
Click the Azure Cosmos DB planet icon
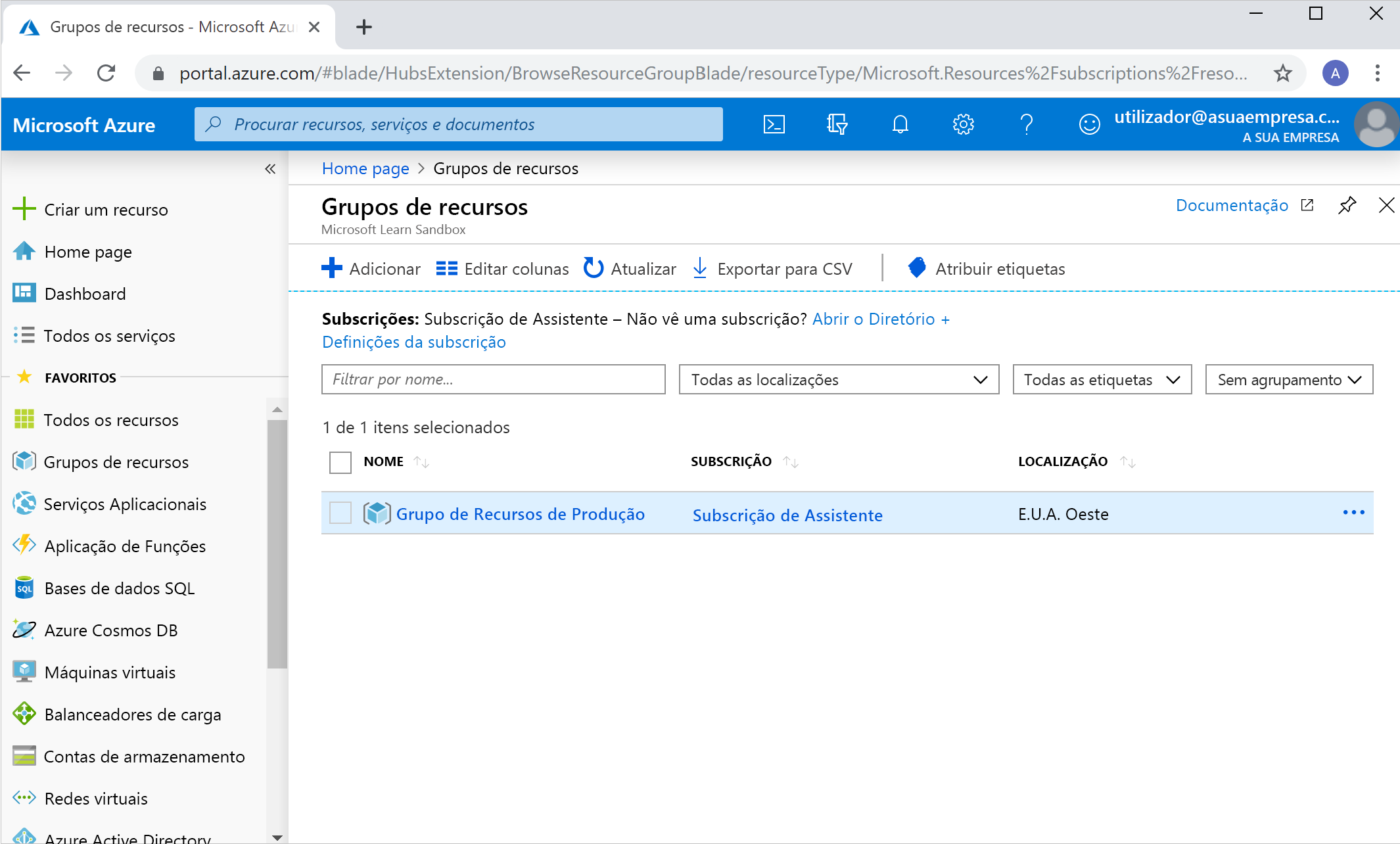pos(24,630)
